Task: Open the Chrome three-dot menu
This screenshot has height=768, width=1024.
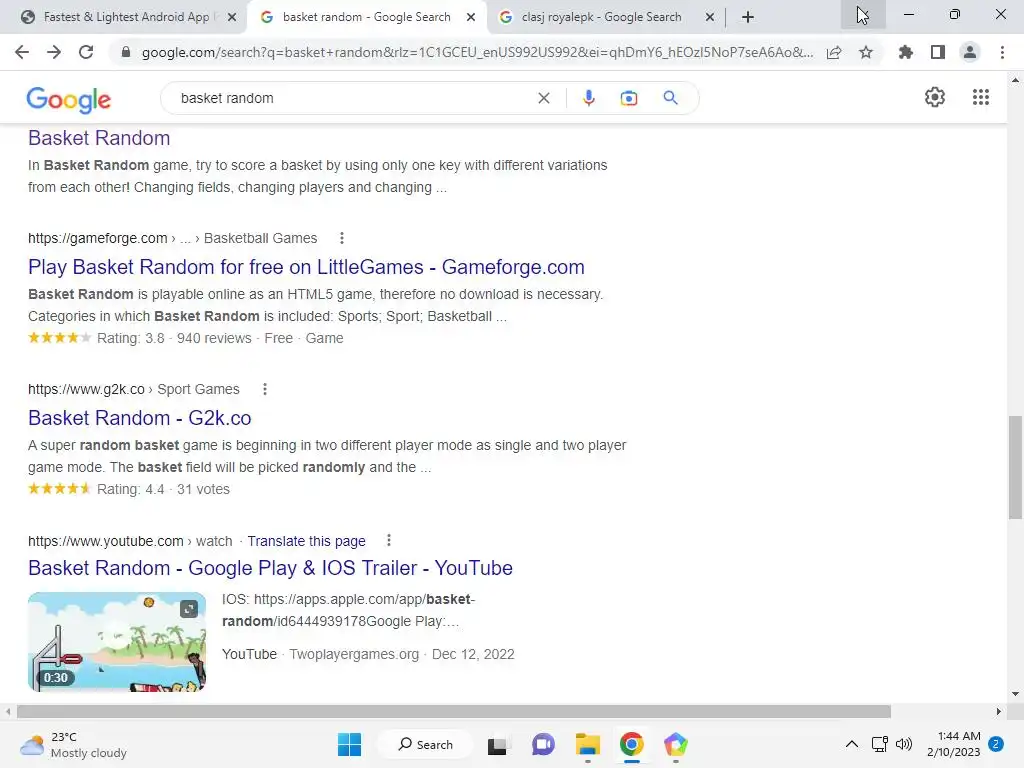Action: 1002,52
